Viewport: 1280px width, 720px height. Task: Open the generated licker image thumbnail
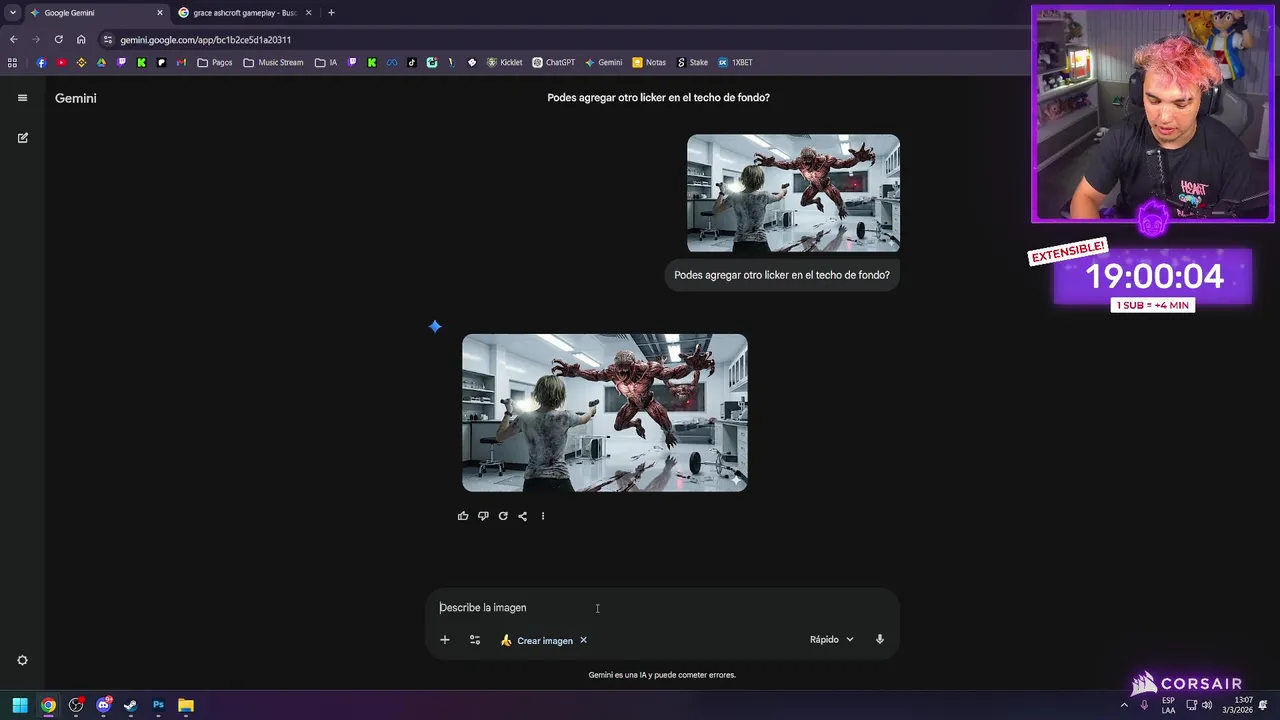coord(605,413)
